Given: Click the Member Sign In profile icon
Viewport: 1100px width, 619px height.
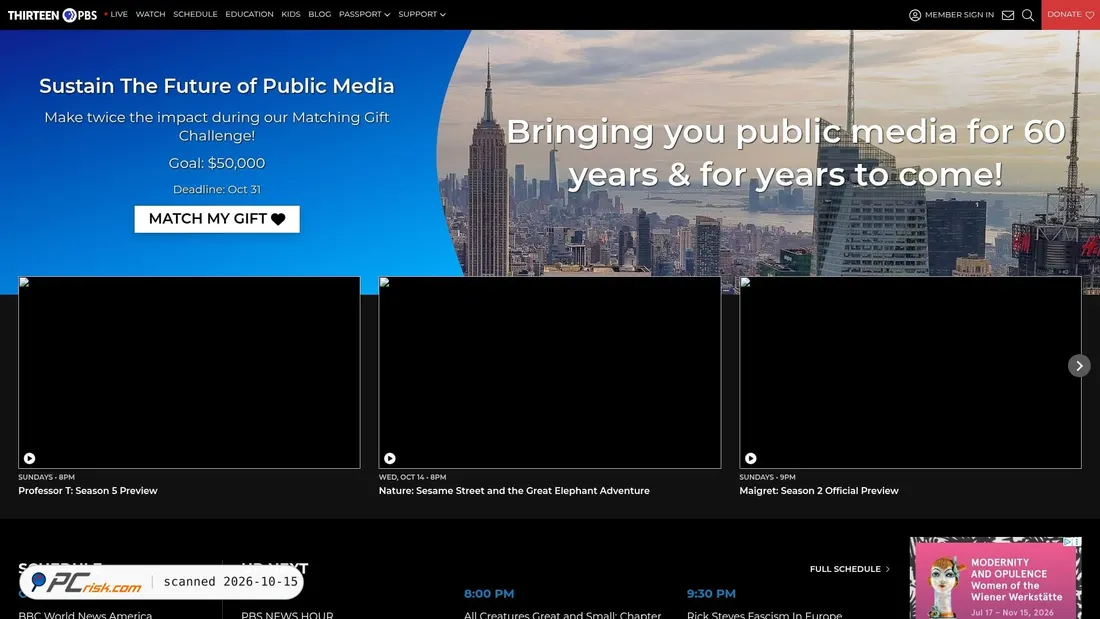Looking at the screenshot, I should point(915,15).
